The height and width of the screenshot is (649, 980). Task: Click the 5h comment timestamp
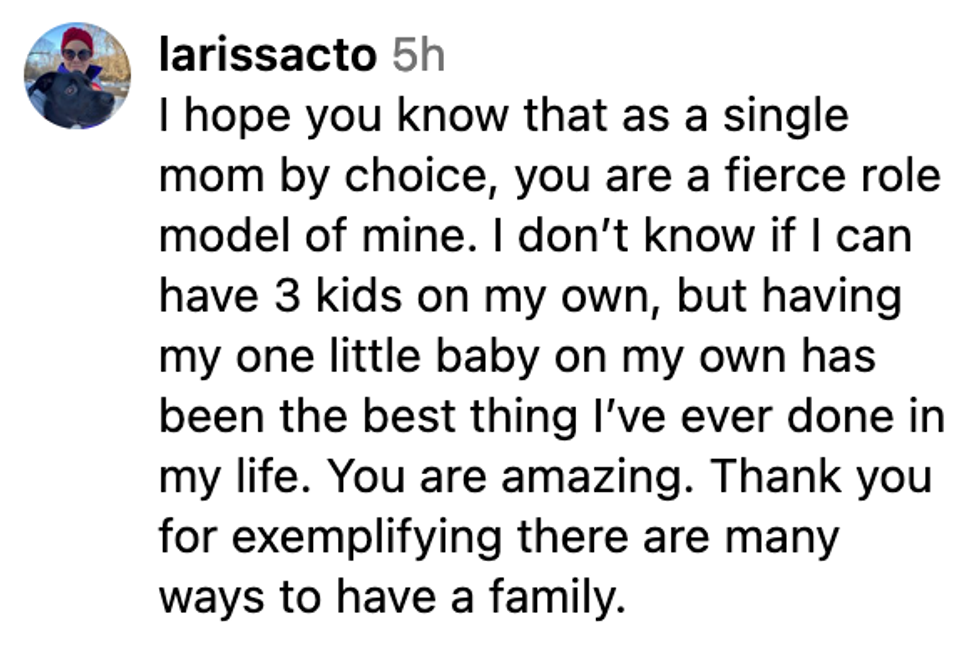coord(416,56)
